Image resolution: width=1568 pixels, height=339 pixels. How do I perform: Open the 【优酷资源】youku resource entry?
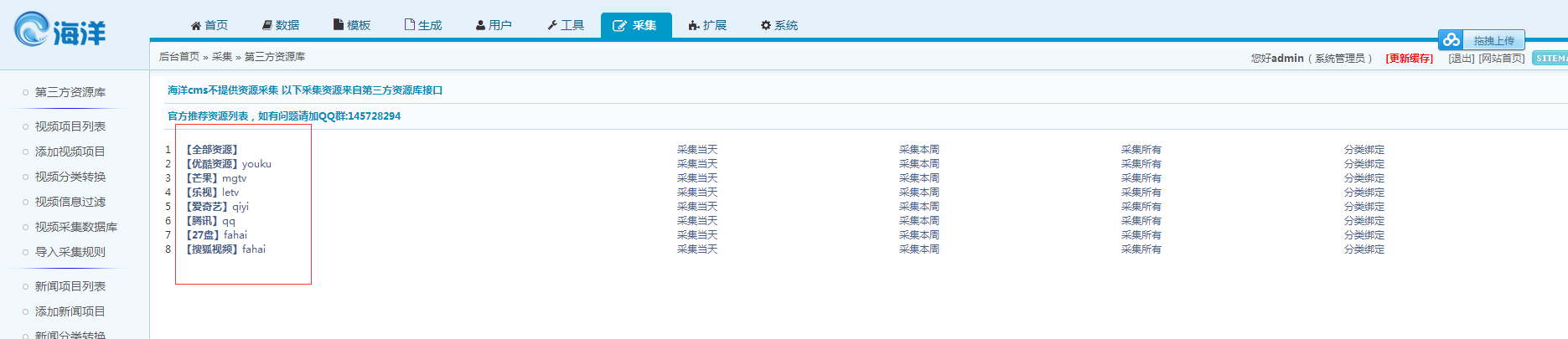[226, 164]
